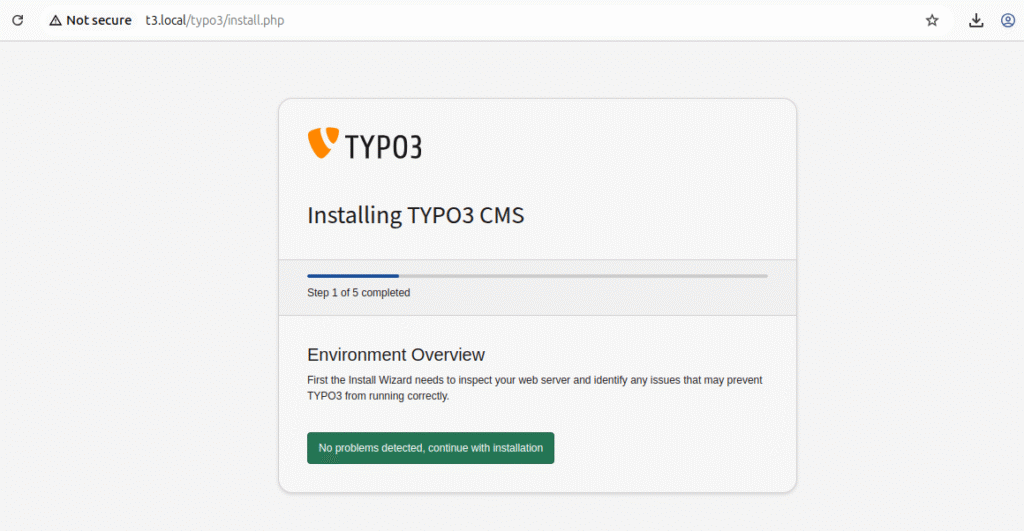Continue with installation via the green button
Viewport: 1024px width, 531px height.
[x=430, y=448]
